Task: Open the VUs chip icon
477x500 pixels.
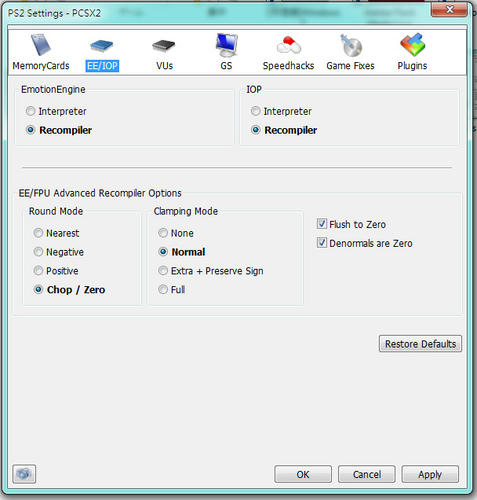Action: point(164,46)
